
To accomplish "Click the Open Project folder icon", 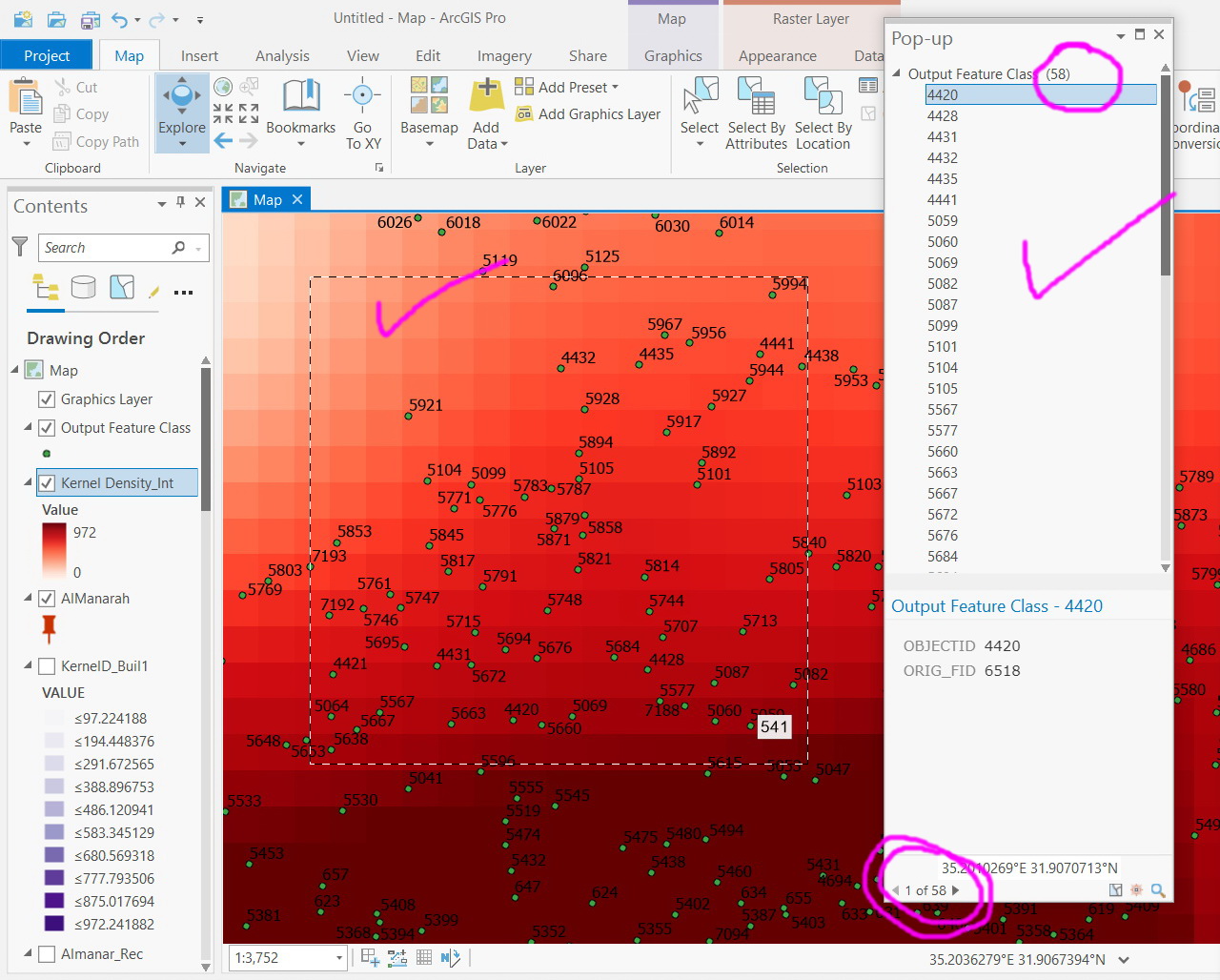I will (x=56, y=19).
